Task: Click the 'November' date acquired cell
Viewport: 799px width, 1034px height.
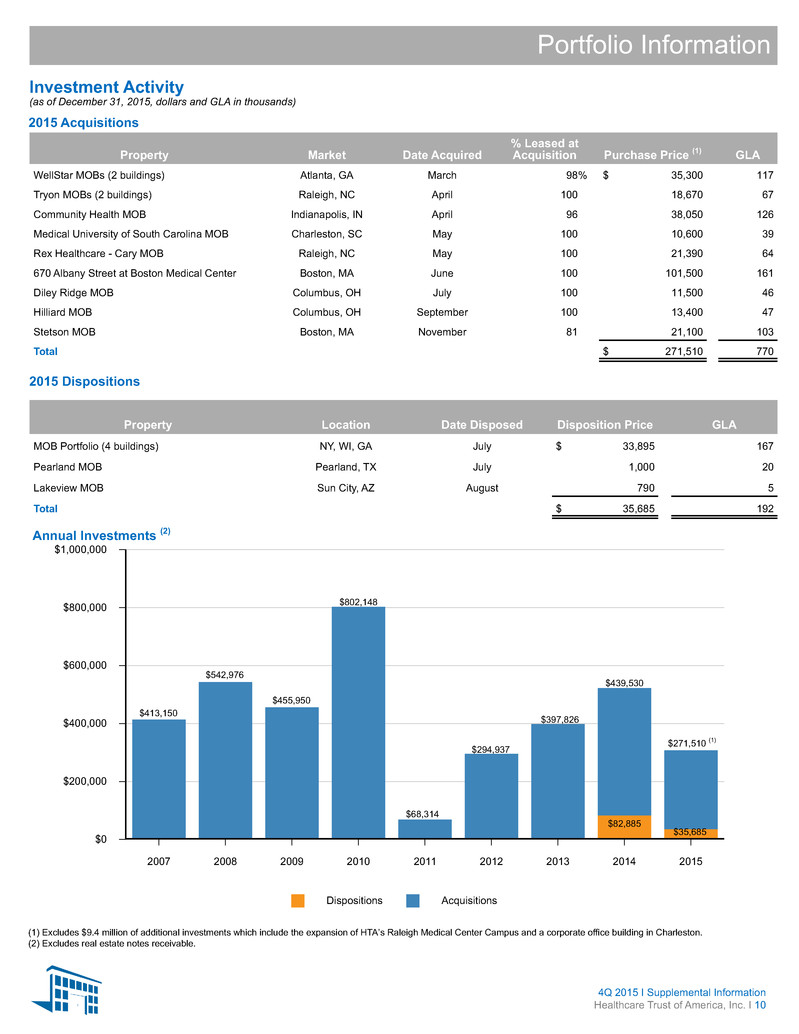Action: (442, 332)
